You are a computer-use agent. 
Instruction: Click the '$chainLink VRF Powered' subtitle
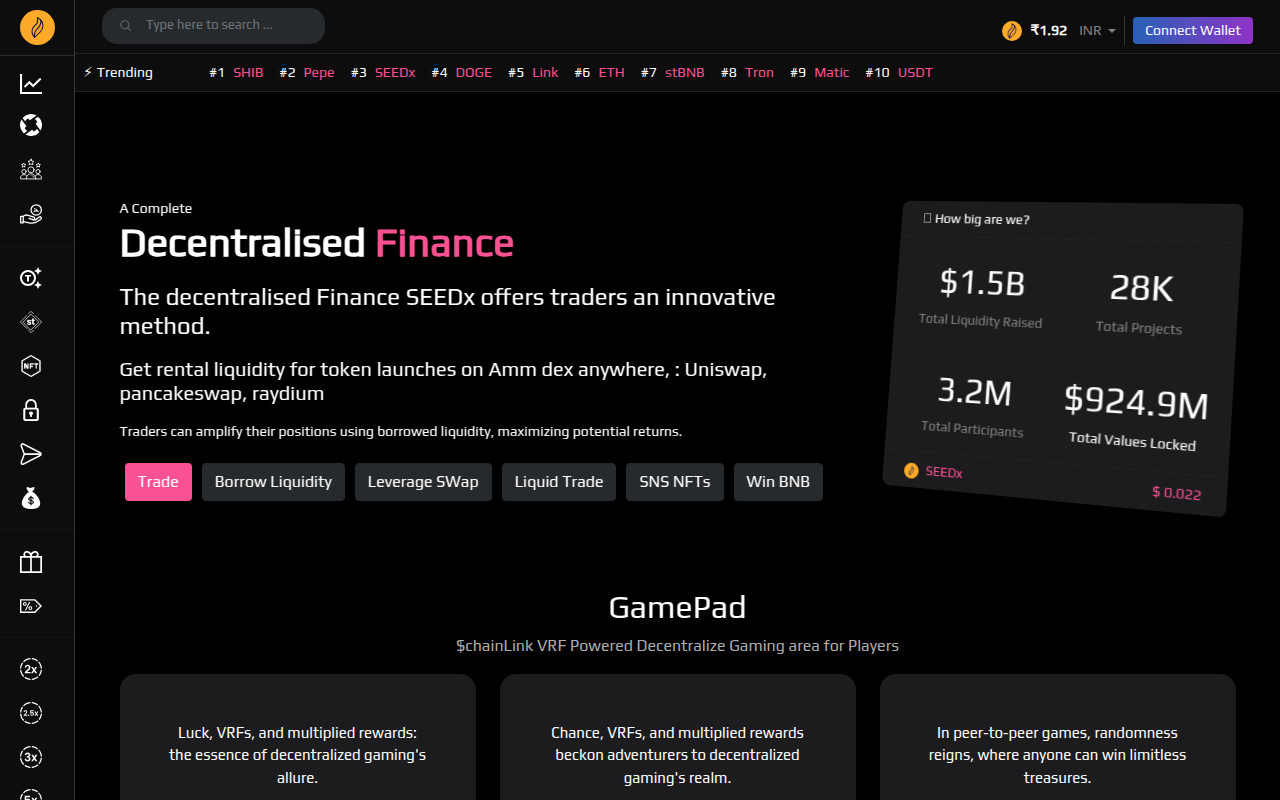(x=677, y=646)
